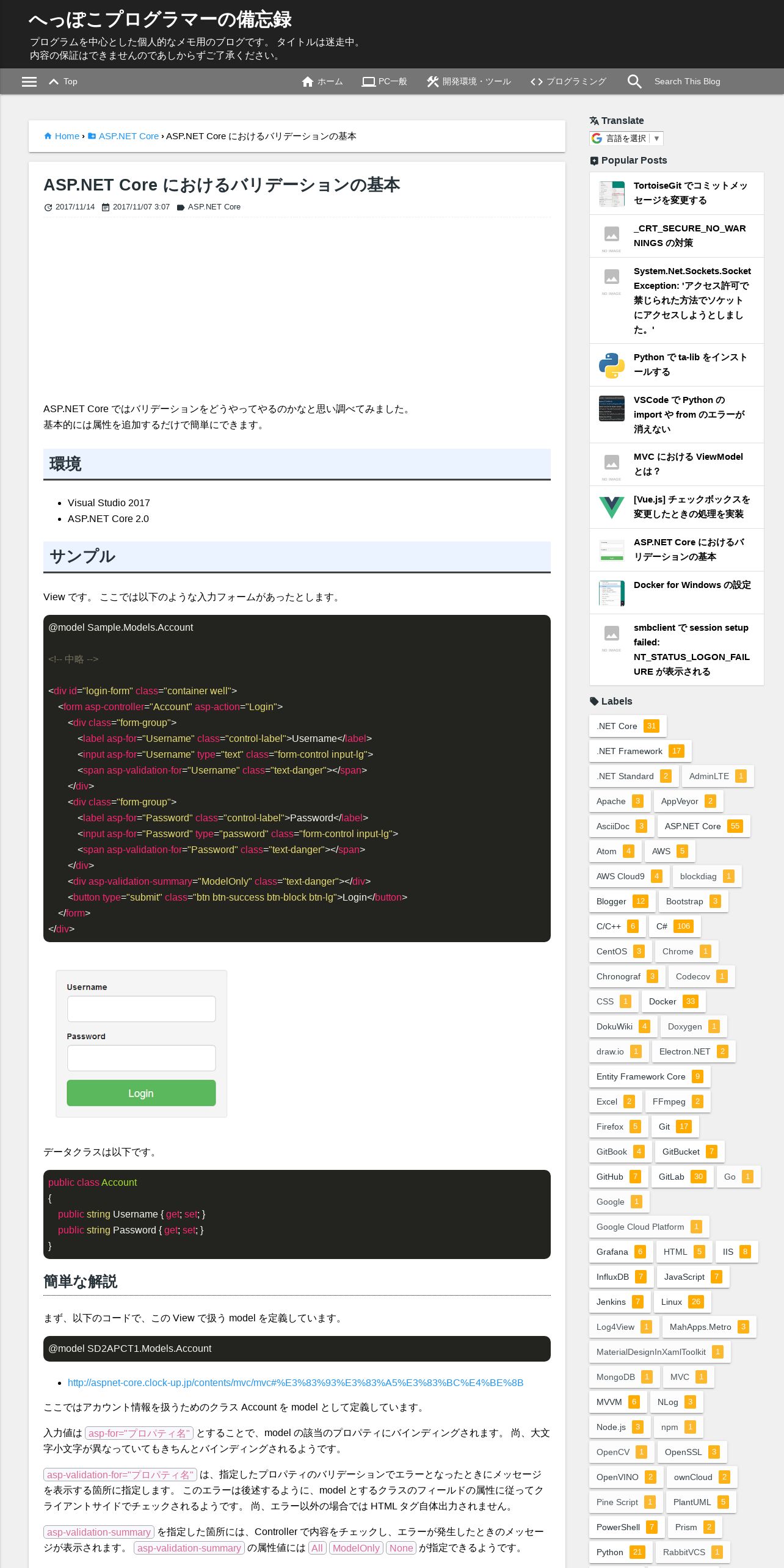
Task: Open the Docker for Windows post thumbnail
Action: (612, 593)
